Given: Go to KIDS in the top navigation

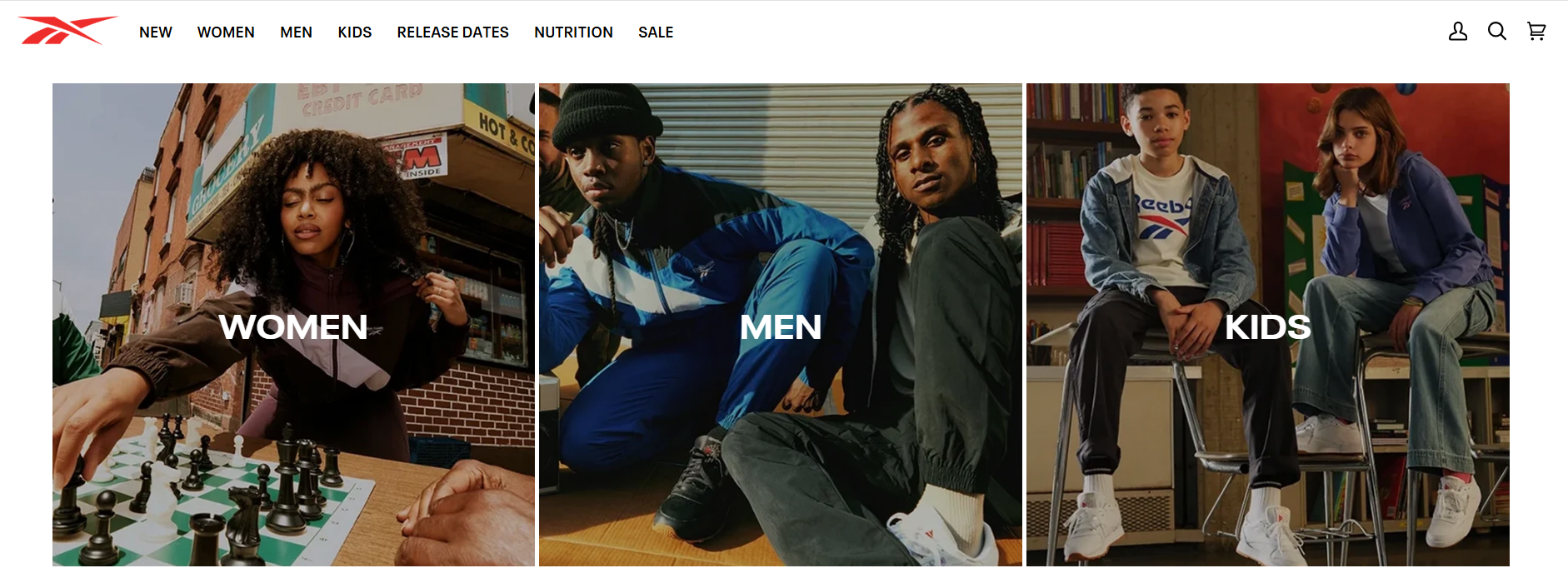Looking at the screenshot, I should tap(355, 32).
